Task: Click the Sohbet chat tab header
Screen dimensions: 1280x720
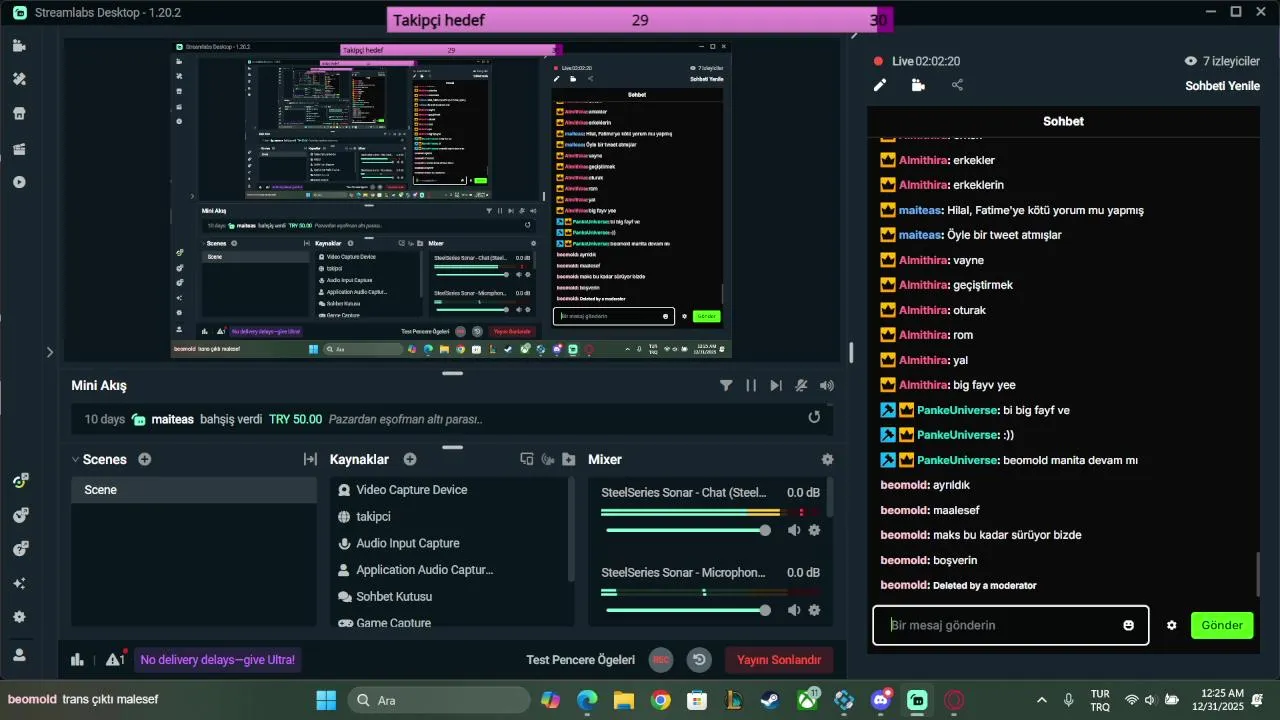Action: [x=1063, y=121]
